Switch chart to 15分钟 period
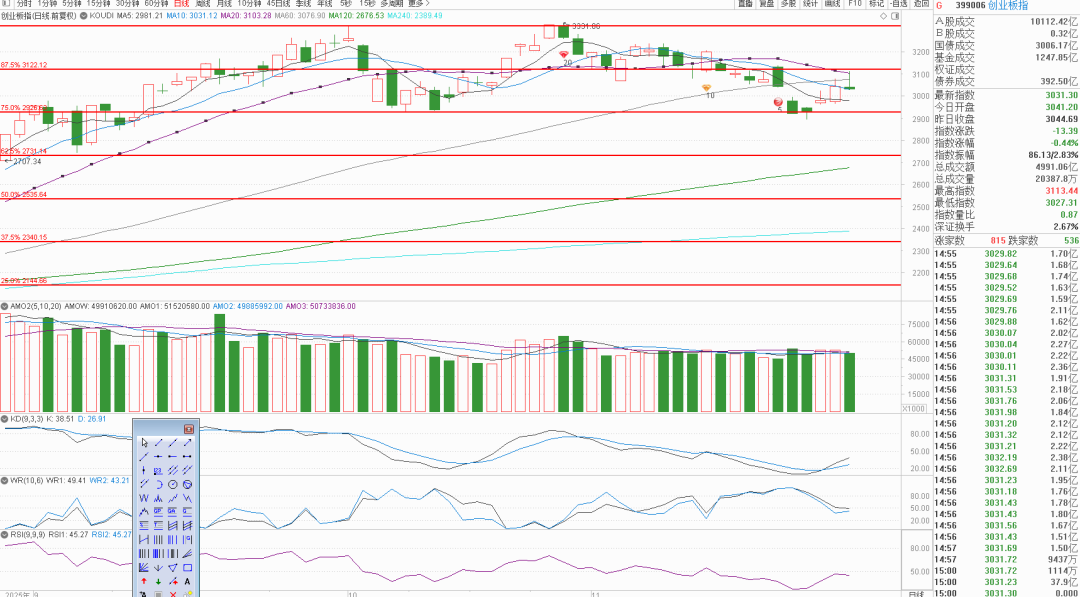Screen dimensions: 1080x597 100,3
